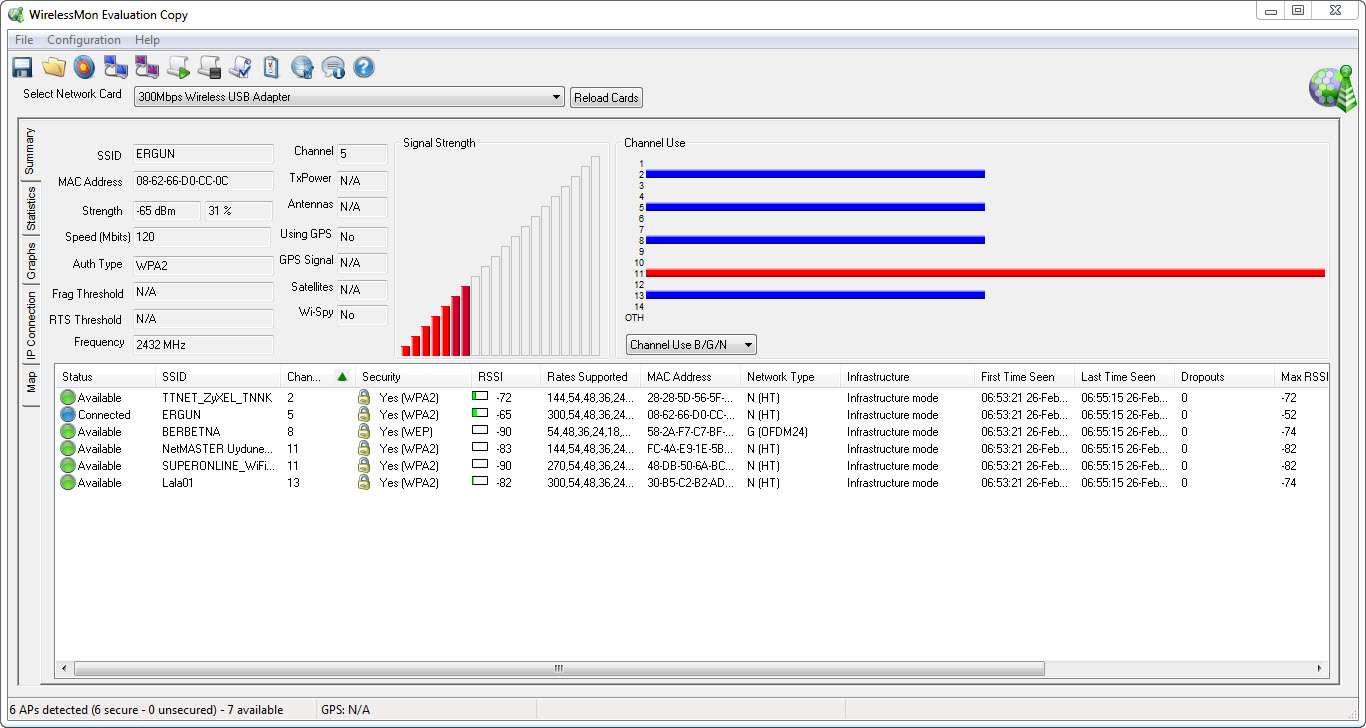
Task: Click the scroll with green play arrow icon
Action: (178, 67)
